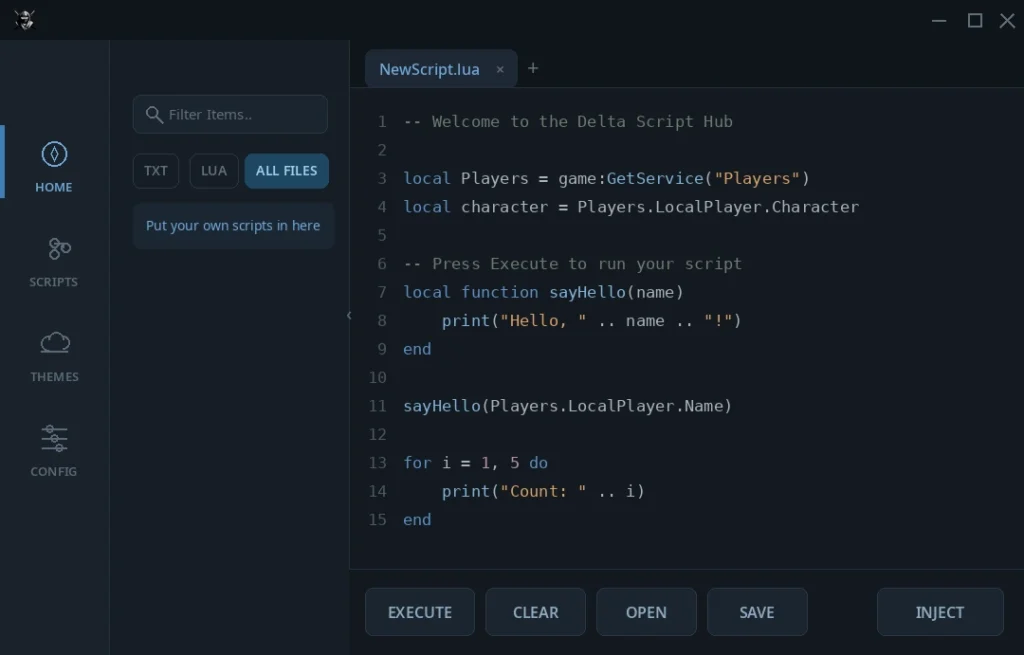Viewport: 1024px width, 655px height.
Task: Collapse the file panel with the arrow
Action: (349, 315)
